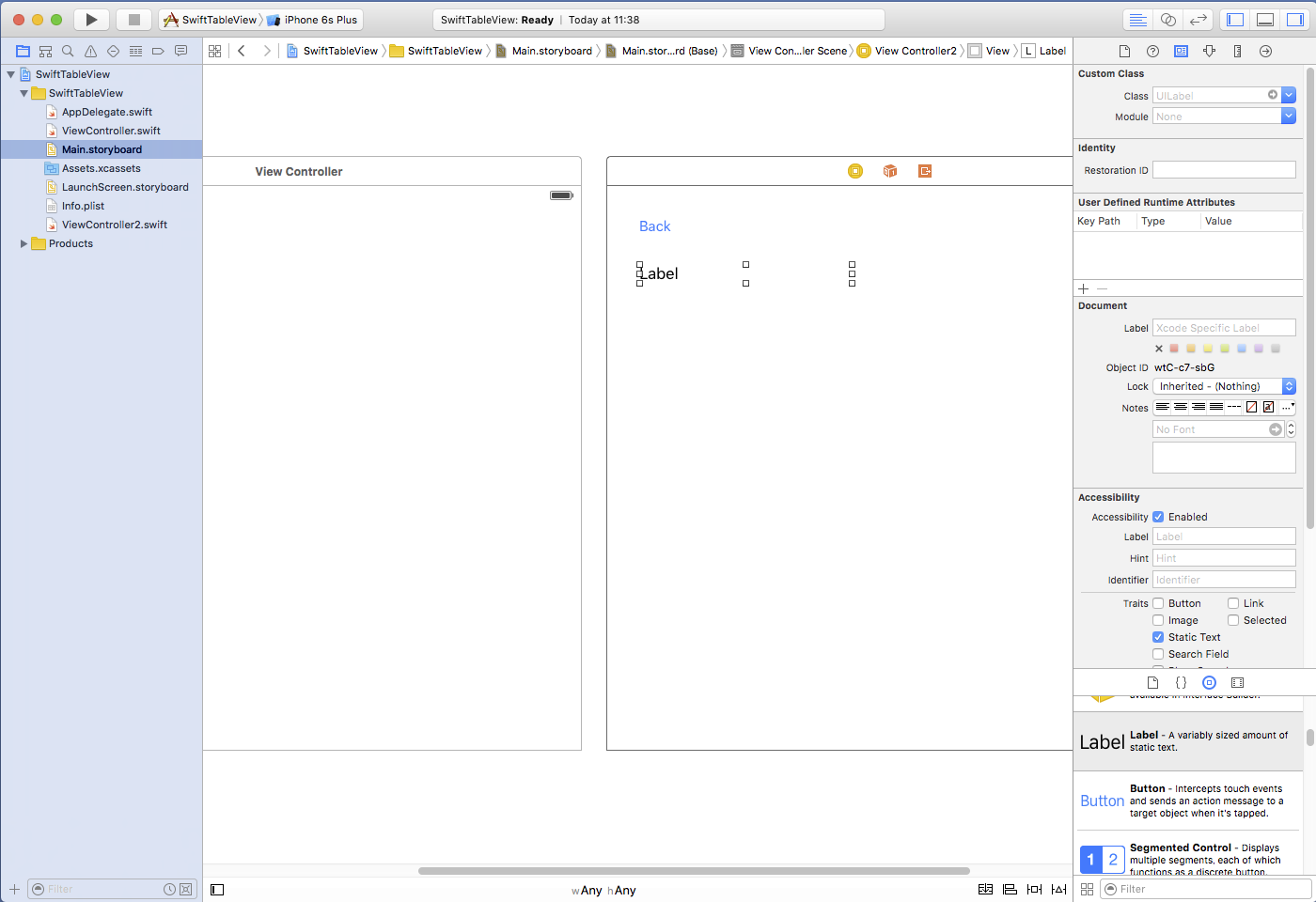Open the Lock dropdown menu
The height and width of the screenshot is (902, 1316).
tap(1289, 386)
